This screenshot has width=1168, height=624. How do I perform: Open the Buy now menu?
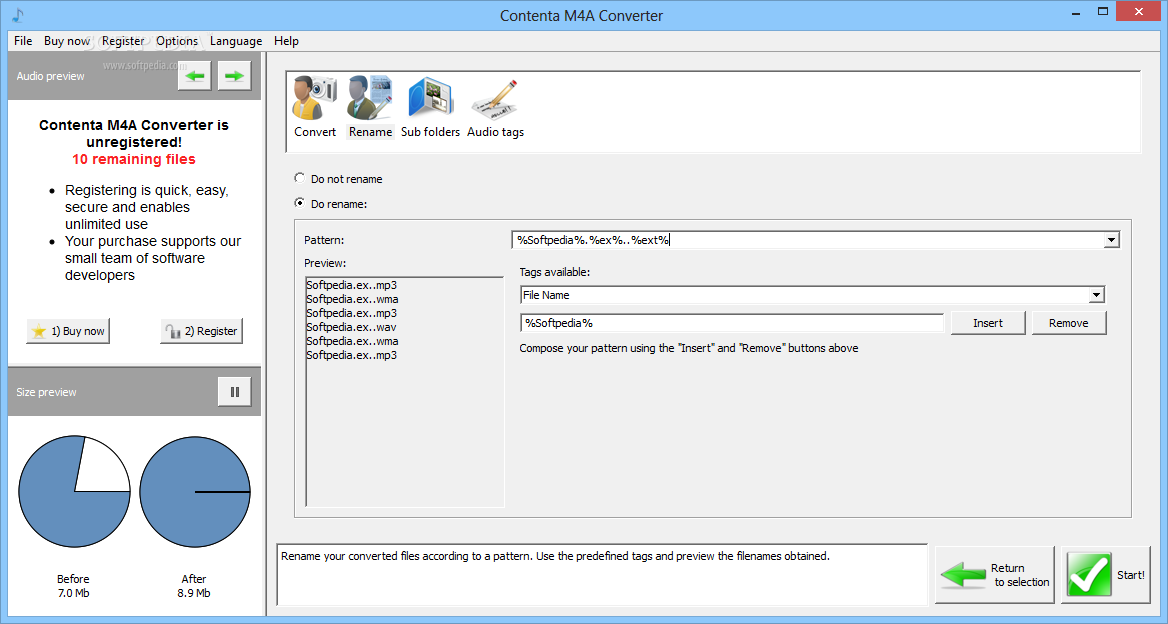tap(67, 41)
